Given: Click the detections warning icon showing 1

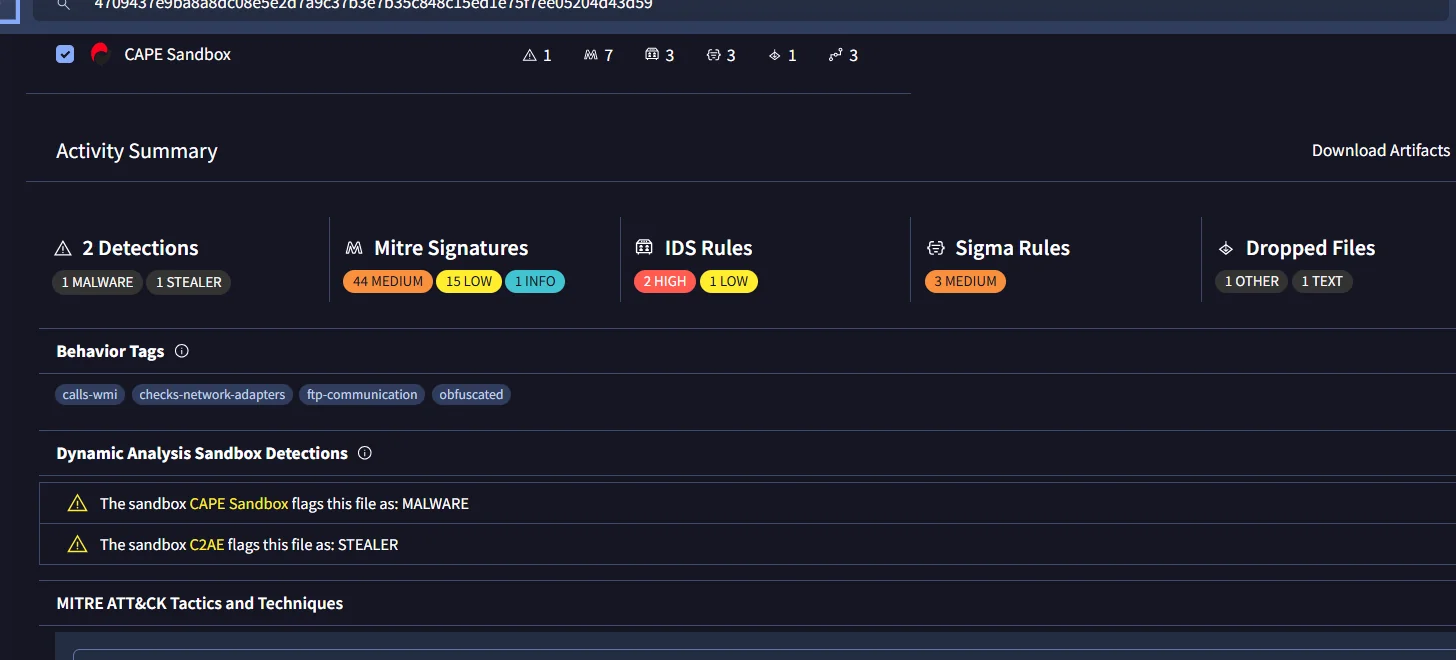Looking at the screenshot, I should (x=530, y=55).
